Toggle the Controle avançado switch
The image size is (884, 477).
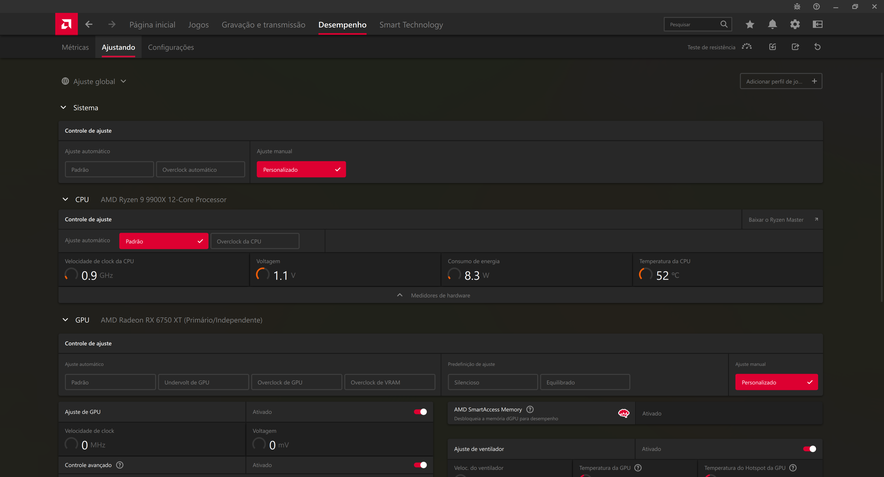[421, 465]
